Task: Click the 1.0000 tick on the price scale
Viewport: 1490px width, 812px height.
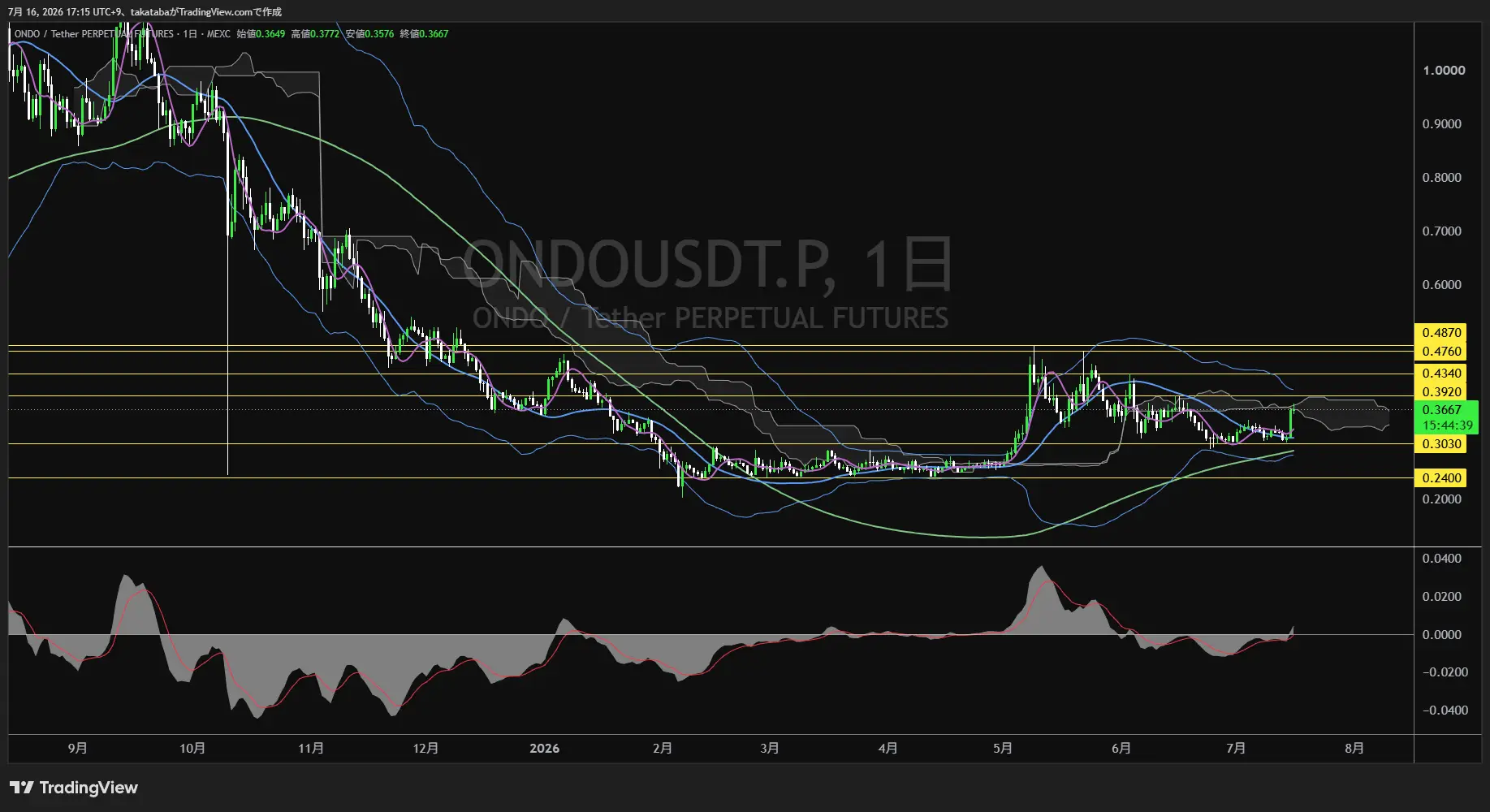Action: coord(1444,71)
